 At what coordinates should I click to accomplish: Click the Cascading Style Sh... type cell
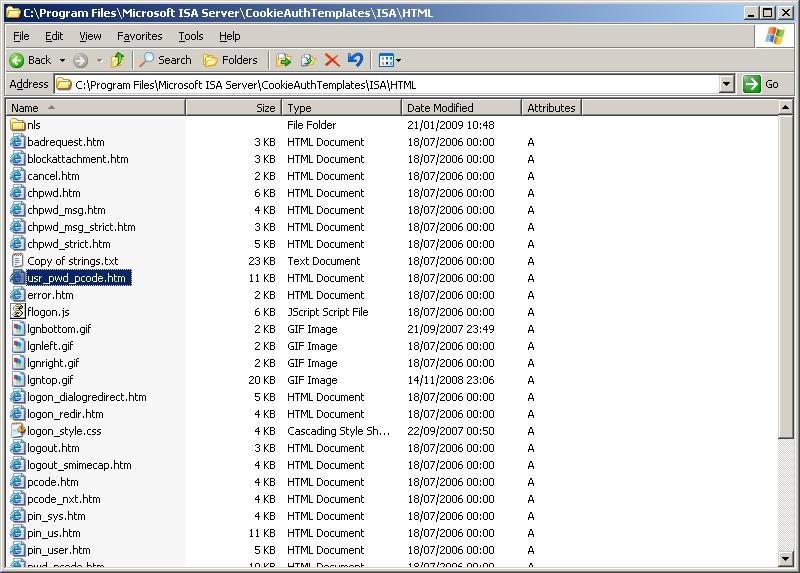pyautogui.click(x=338, y=431)
